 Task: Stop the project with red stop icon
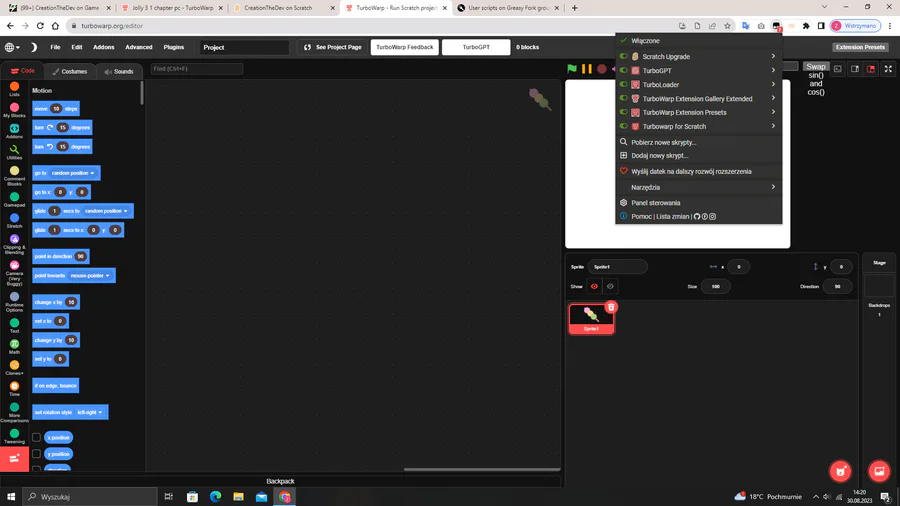pyautogui.click(x=602, y=69)
